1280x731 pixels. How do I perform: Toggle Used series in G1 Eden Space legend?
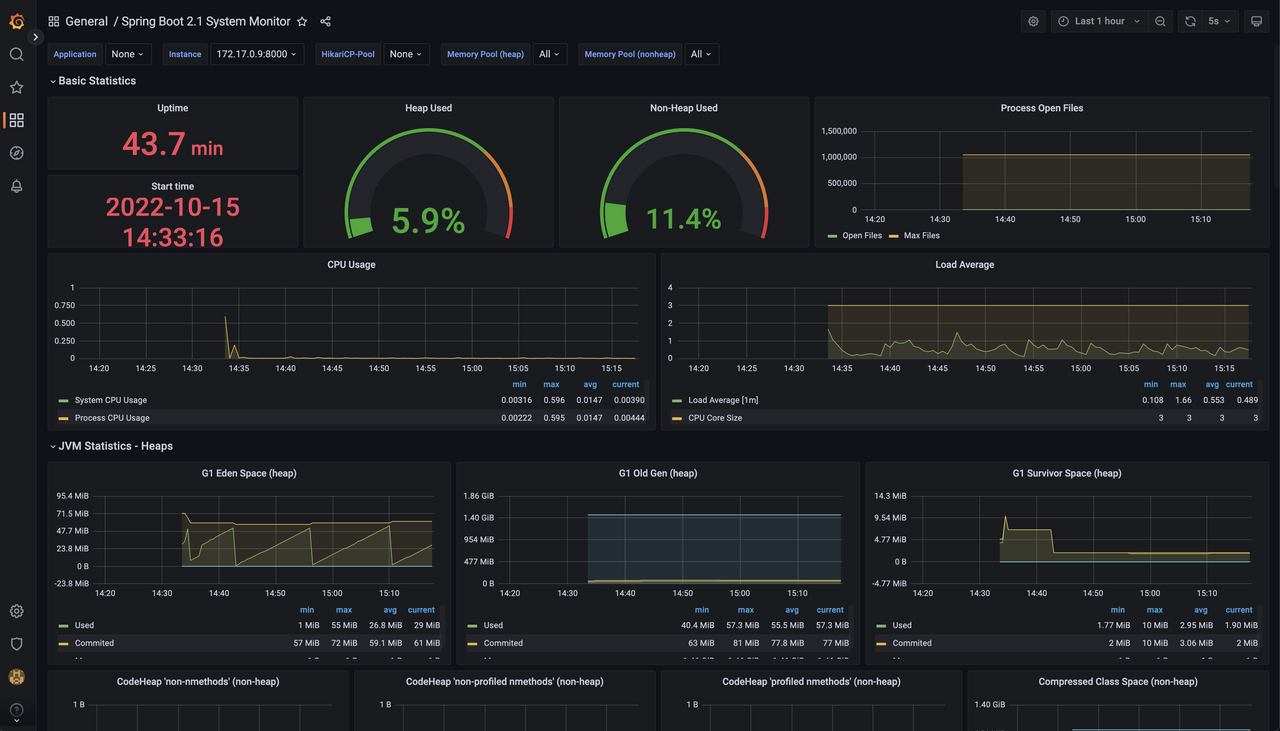[85, 625]
